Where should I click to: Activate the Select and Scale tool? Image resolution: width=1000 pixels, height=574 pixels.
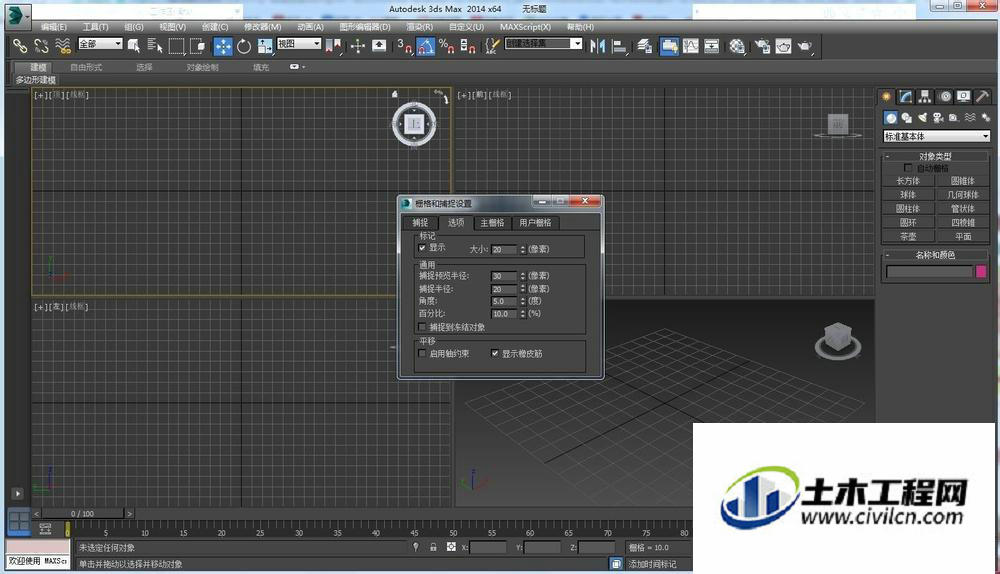265,46
